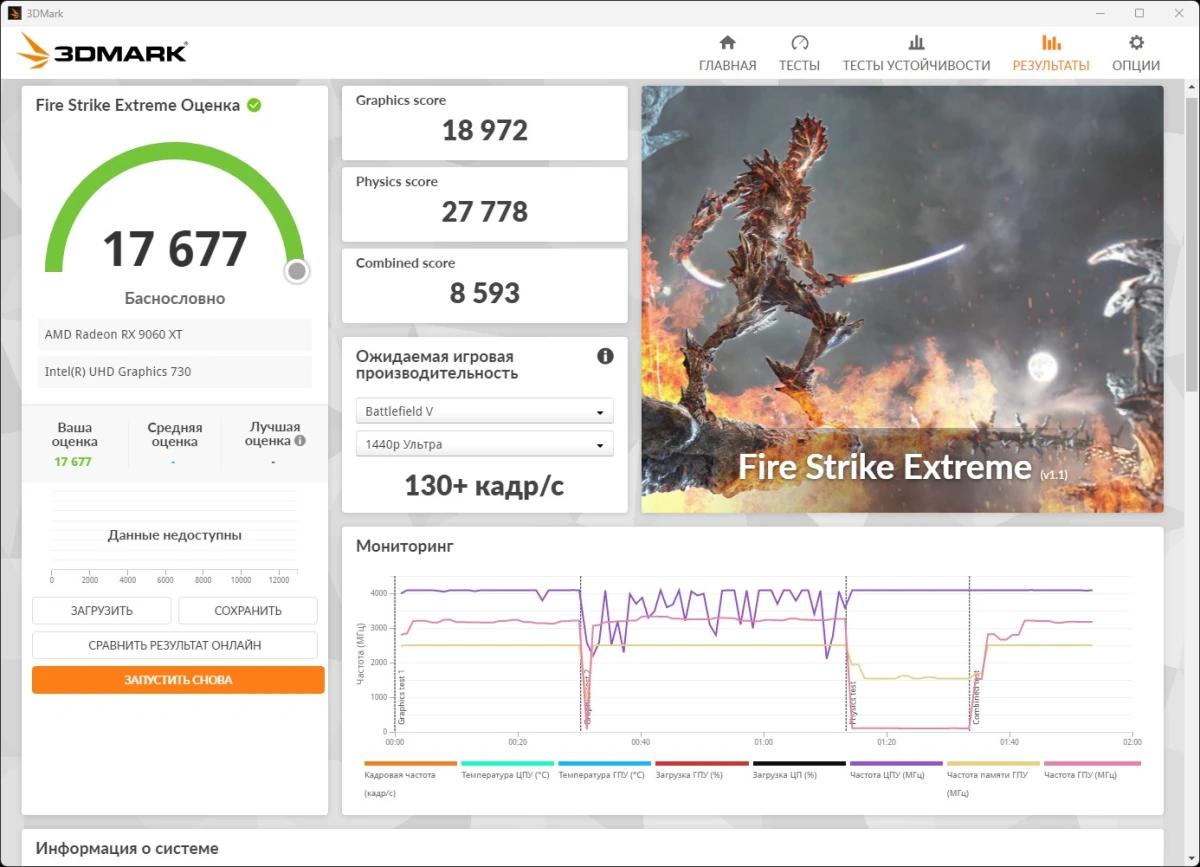Select the AMD Radeon RX 9060 XT entry
1200x867 pixels.
click(174, 334)
